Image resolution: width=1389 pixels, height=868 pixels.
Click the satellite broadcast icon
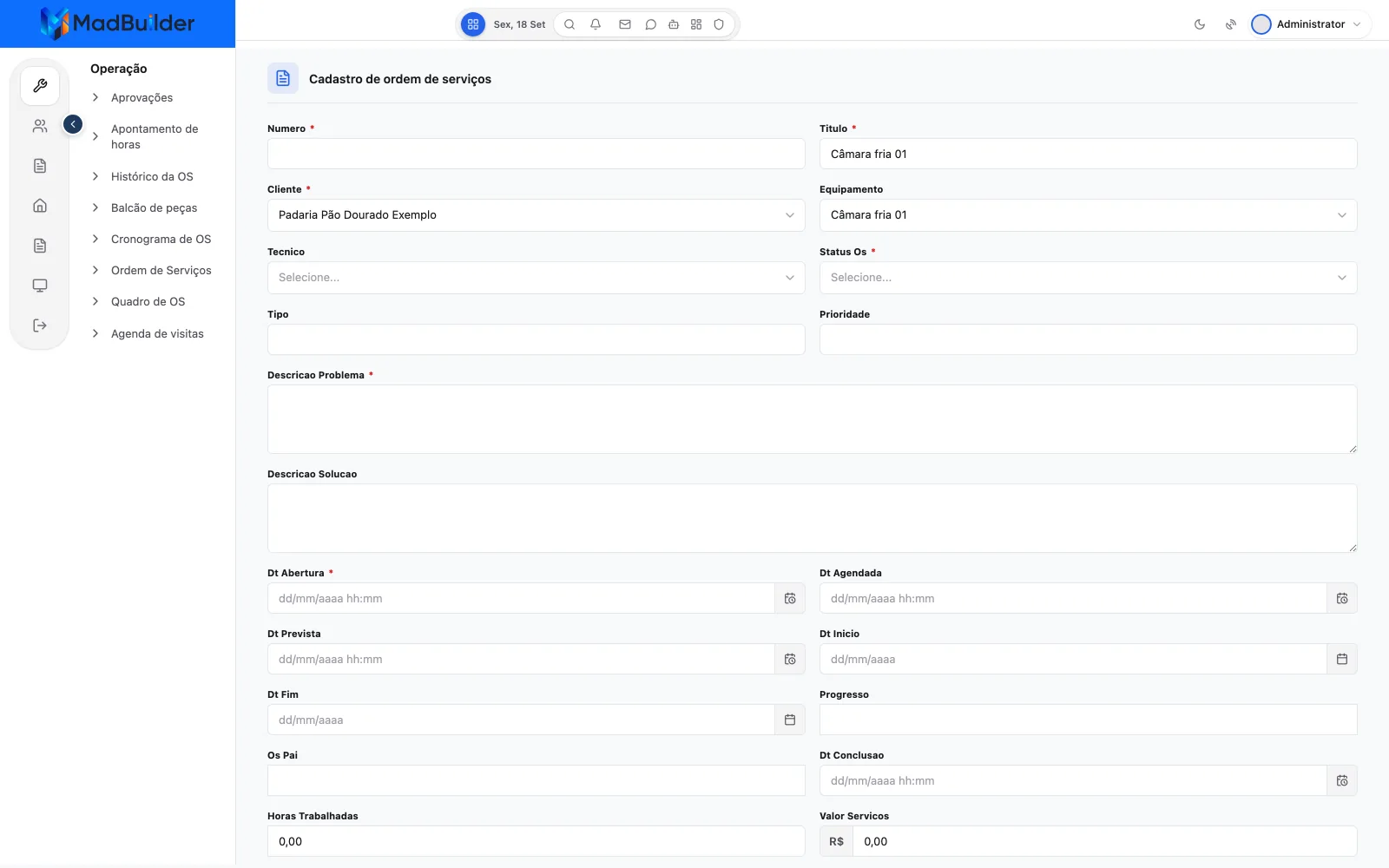1231,24
